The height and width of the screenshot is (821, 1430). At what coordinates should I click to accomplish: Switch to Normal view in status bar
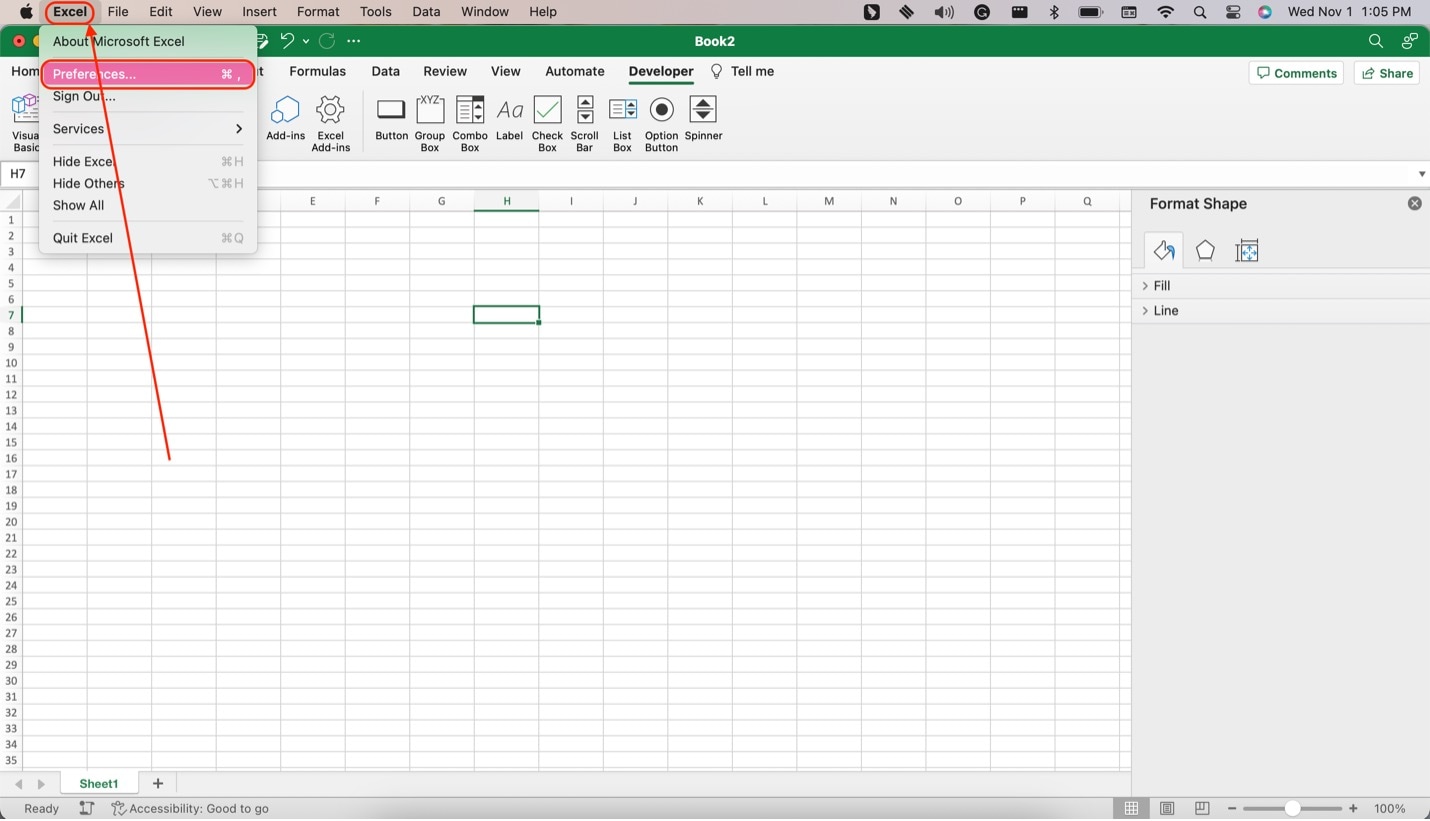(1131, 808)
